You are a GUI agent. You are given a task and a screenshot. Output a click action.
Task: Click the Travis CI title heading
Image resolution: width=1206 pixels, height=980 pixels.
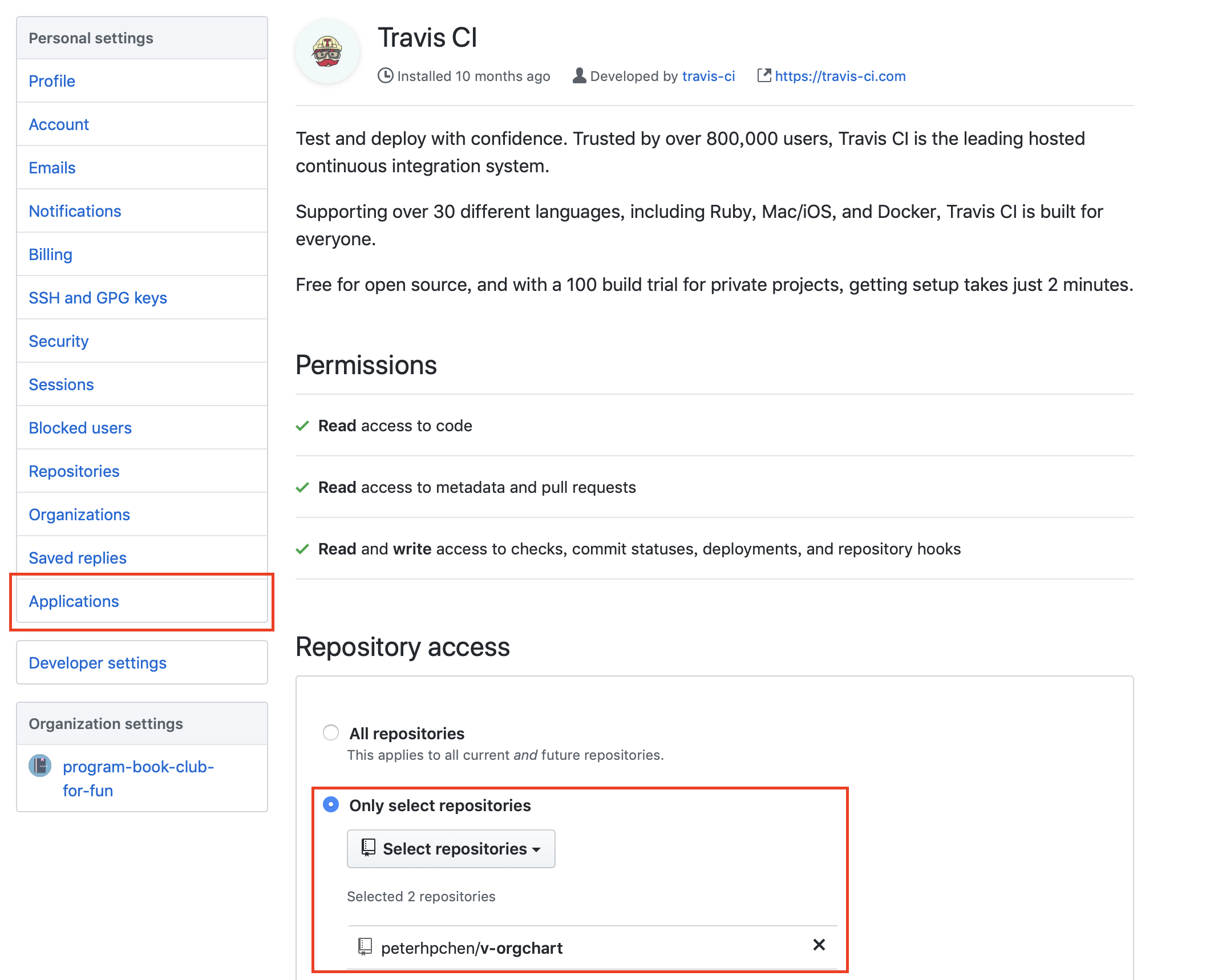[427, 38]
